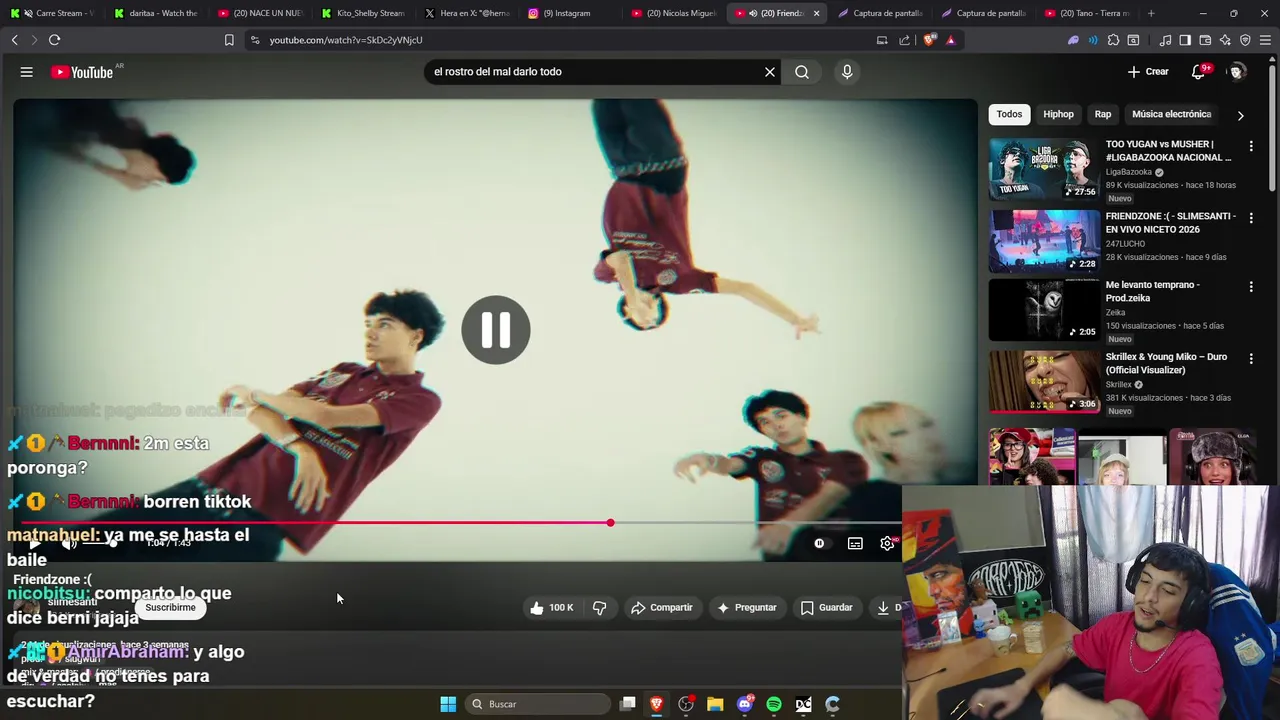Open options for Me levanto temprano video
The width and height of the screenshot is (1280, 720).
(x=1251, y=287)
